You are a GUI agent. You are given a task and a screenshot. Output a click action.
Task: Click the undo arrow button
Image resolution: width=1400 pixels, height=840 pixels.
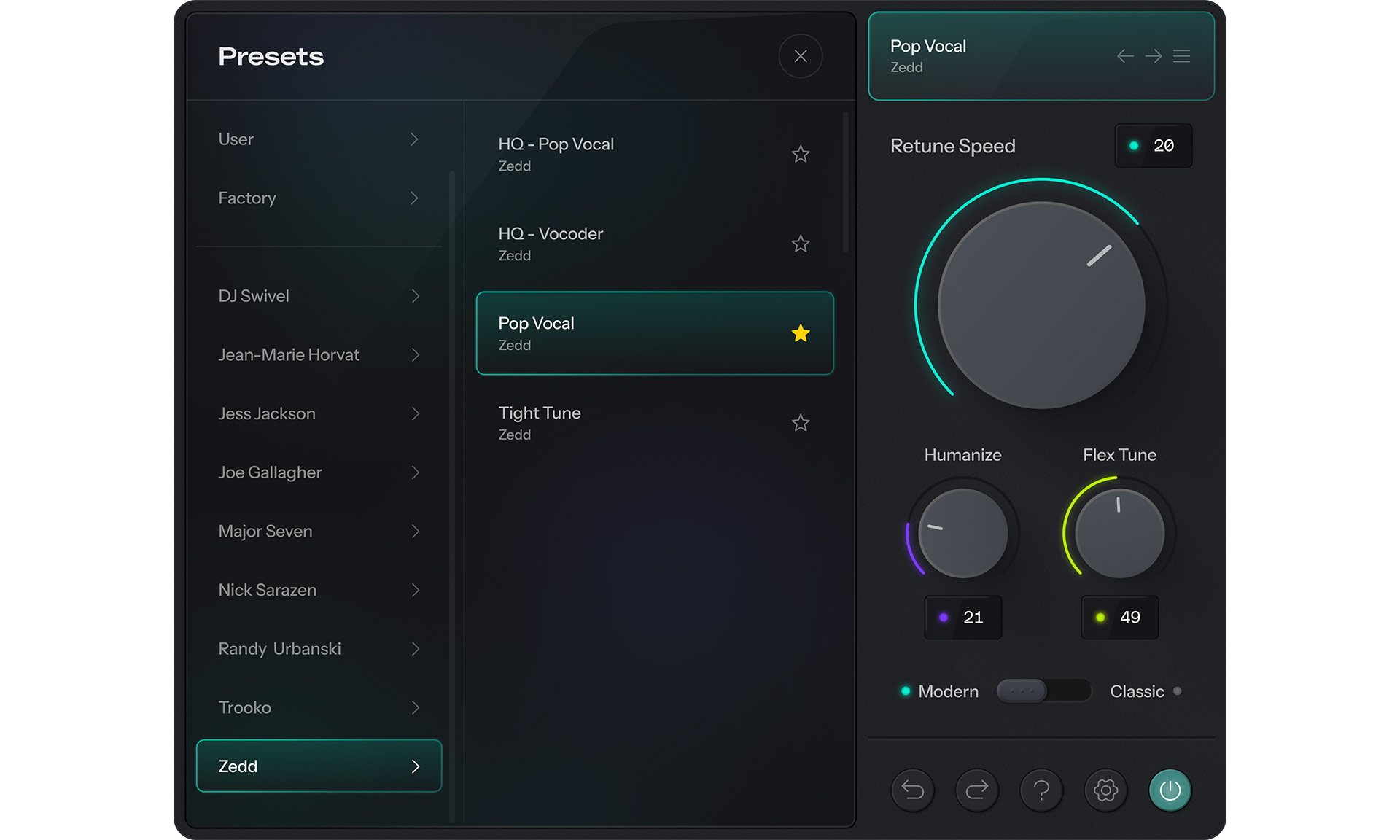point(912,790)
